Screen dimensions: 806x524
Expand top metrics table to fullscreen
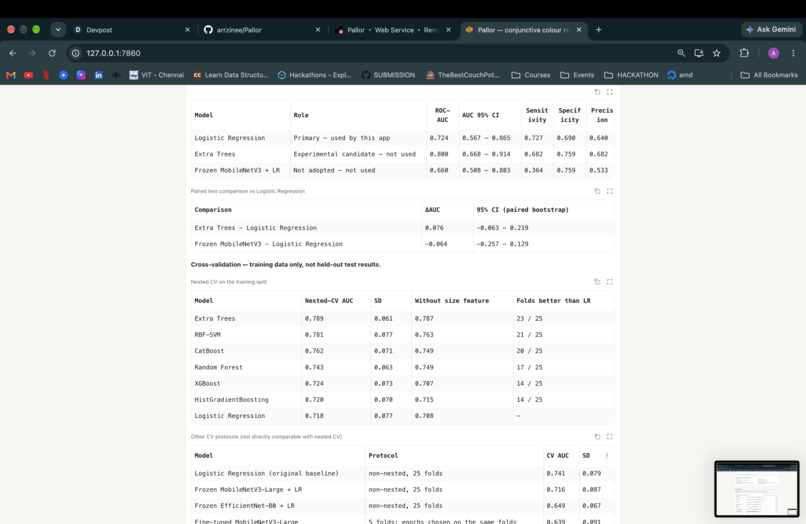(610, 92)
